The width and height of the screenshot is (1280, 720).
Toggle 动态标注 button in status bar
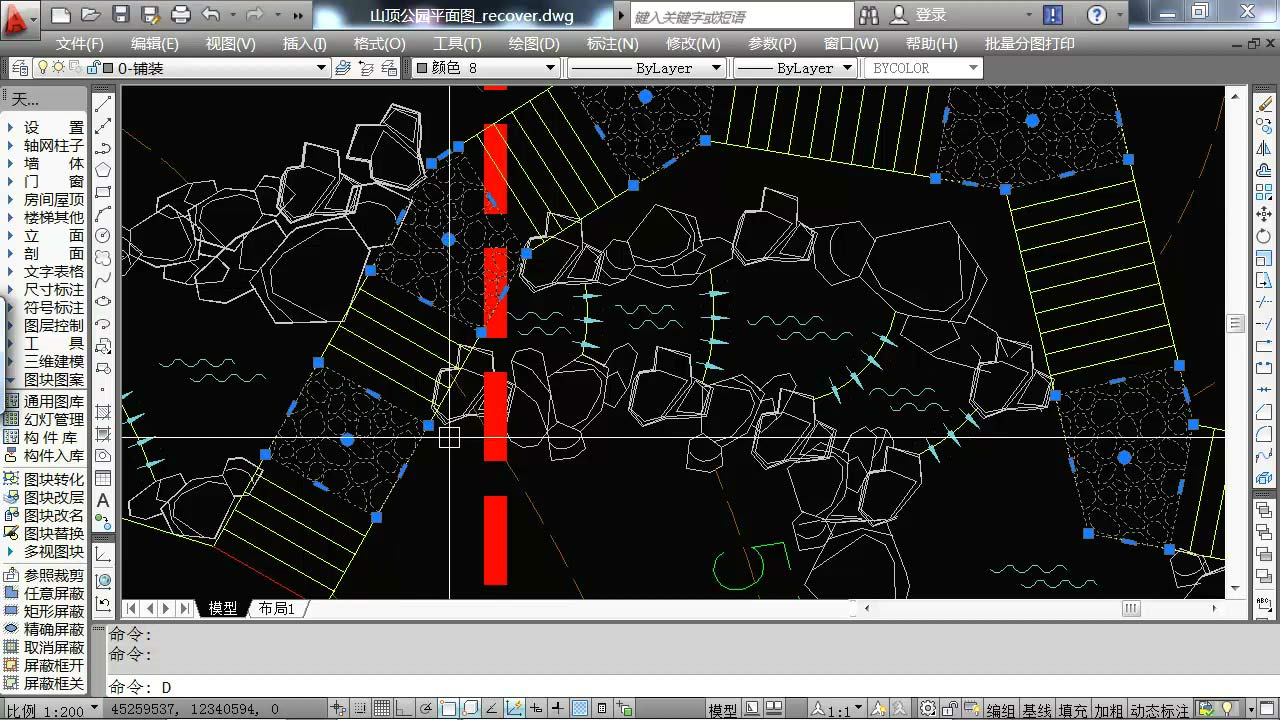tap(1160, 710)
